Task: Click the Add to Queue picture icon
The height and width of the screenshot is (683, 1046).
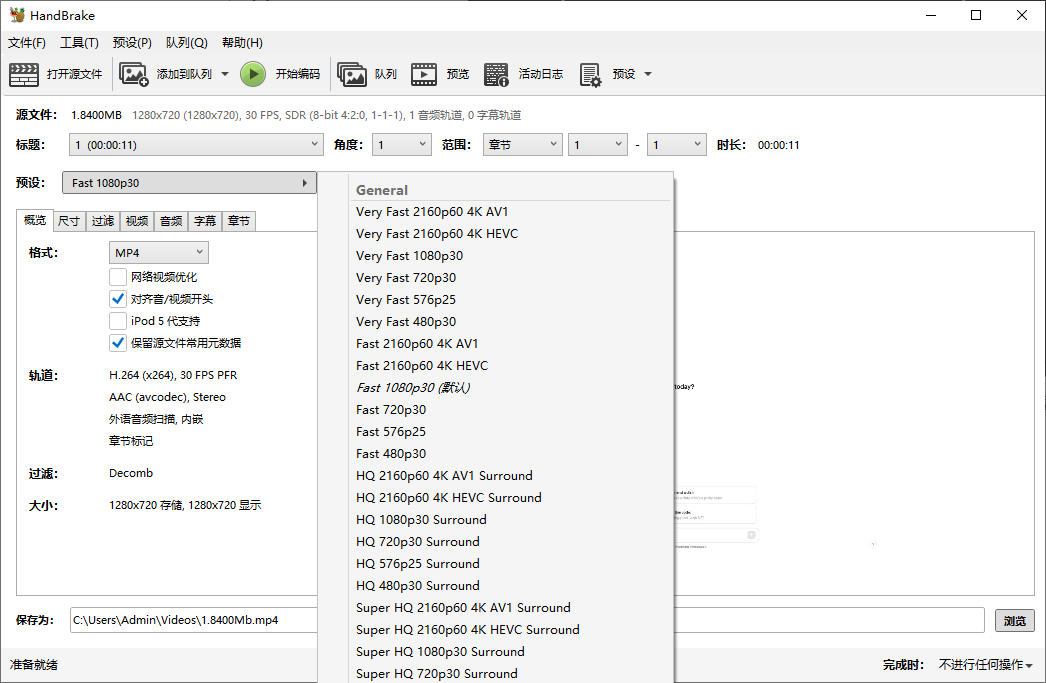Action: [x=133, y=74]
